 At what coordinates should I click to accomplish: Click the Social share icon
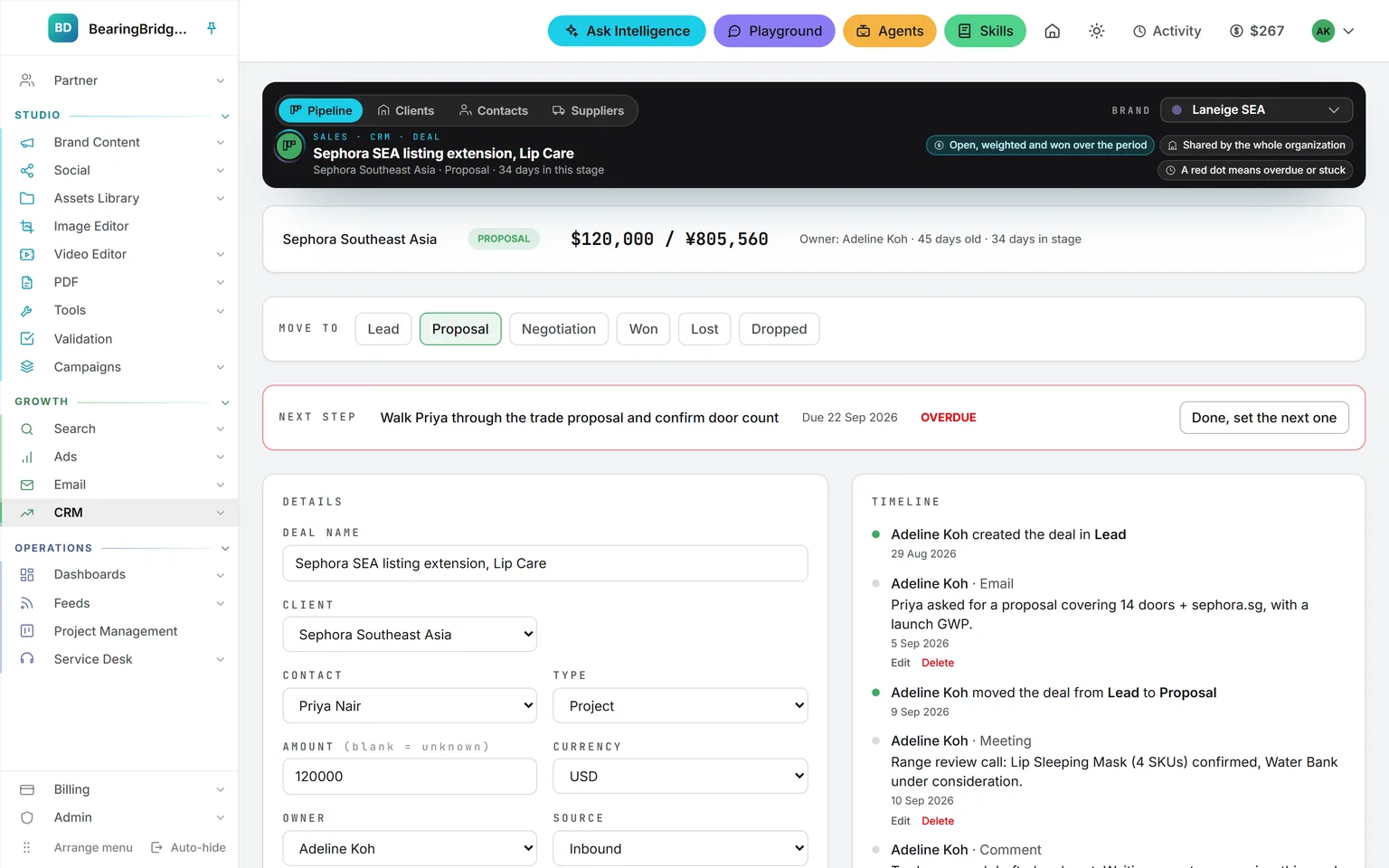pos(27,170)
